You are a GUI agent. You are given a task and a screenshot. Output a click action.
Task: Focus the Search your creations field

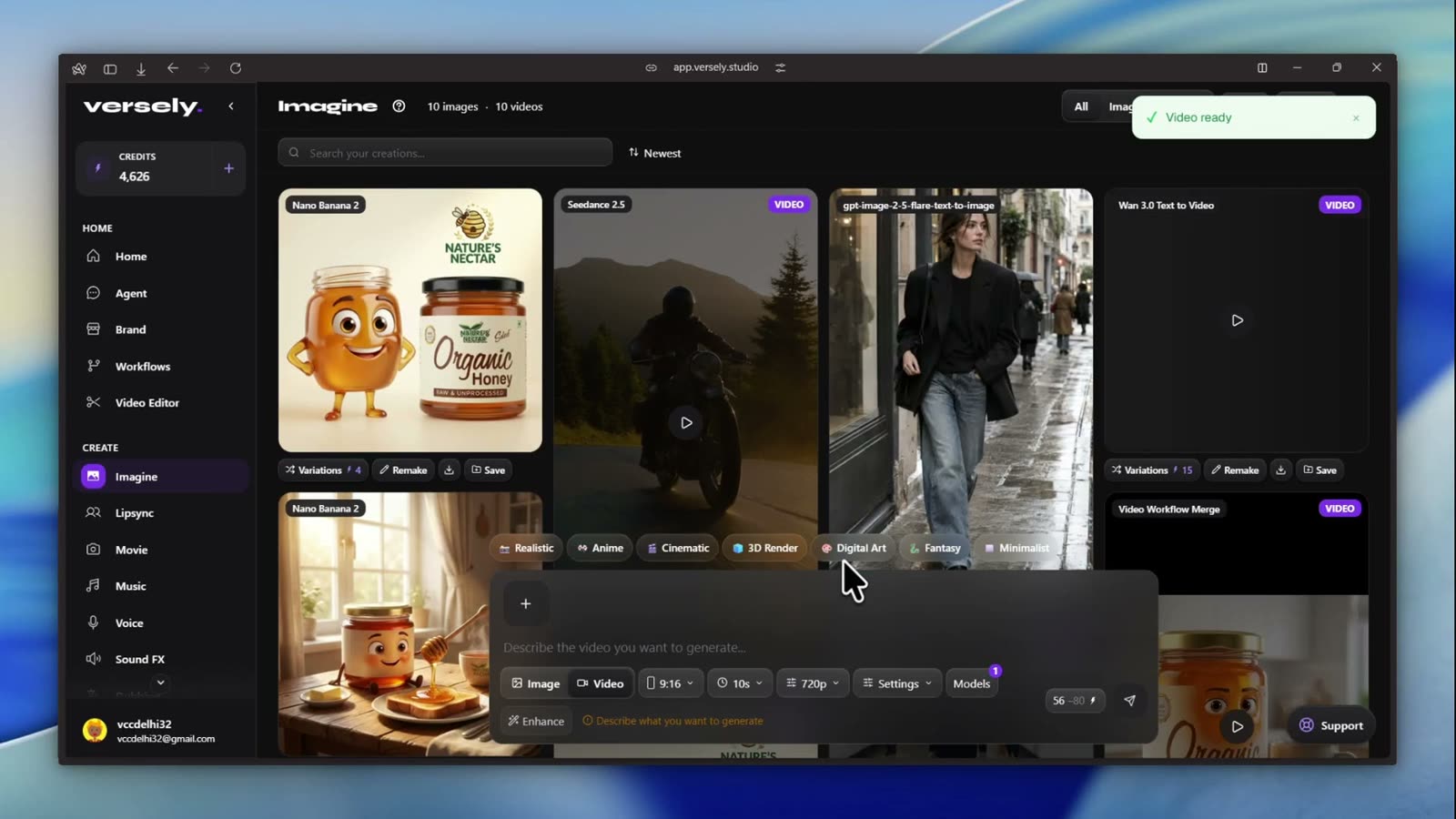pos(445,153)
